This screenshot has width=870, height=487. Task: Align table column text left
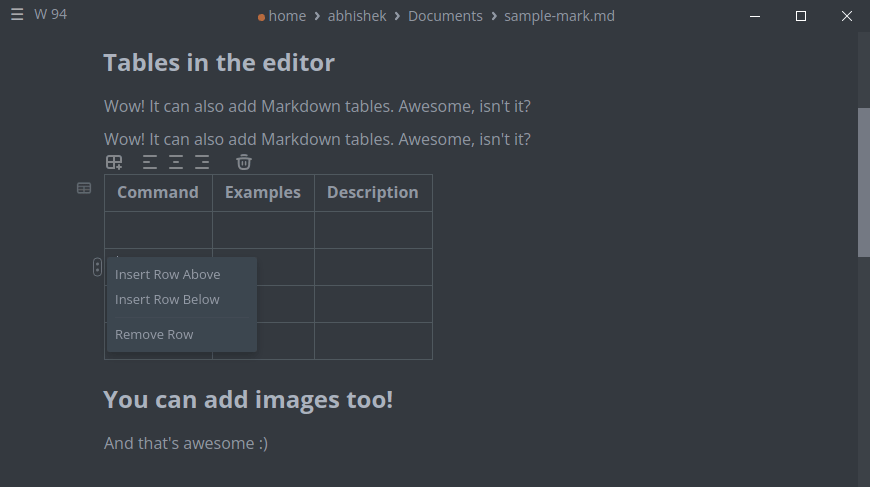[150, 162]
